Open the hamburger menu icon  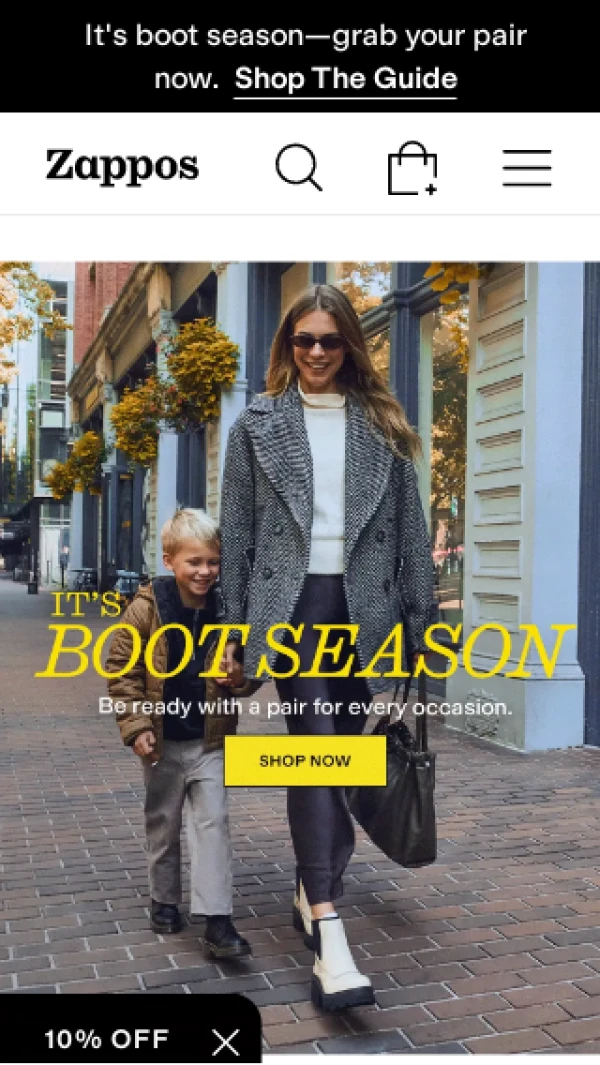pos(527,168)
